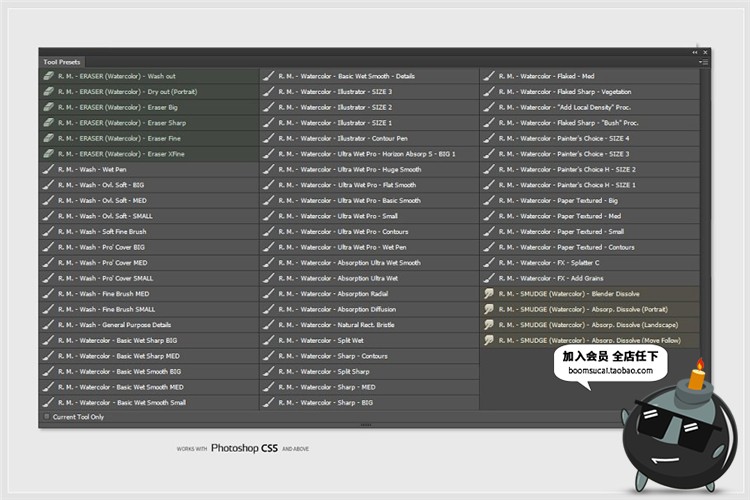The width and height of the screenshot is (750, 500).
Task: Open the Tool Presets panel flyout menu
Action: [703, 62]
